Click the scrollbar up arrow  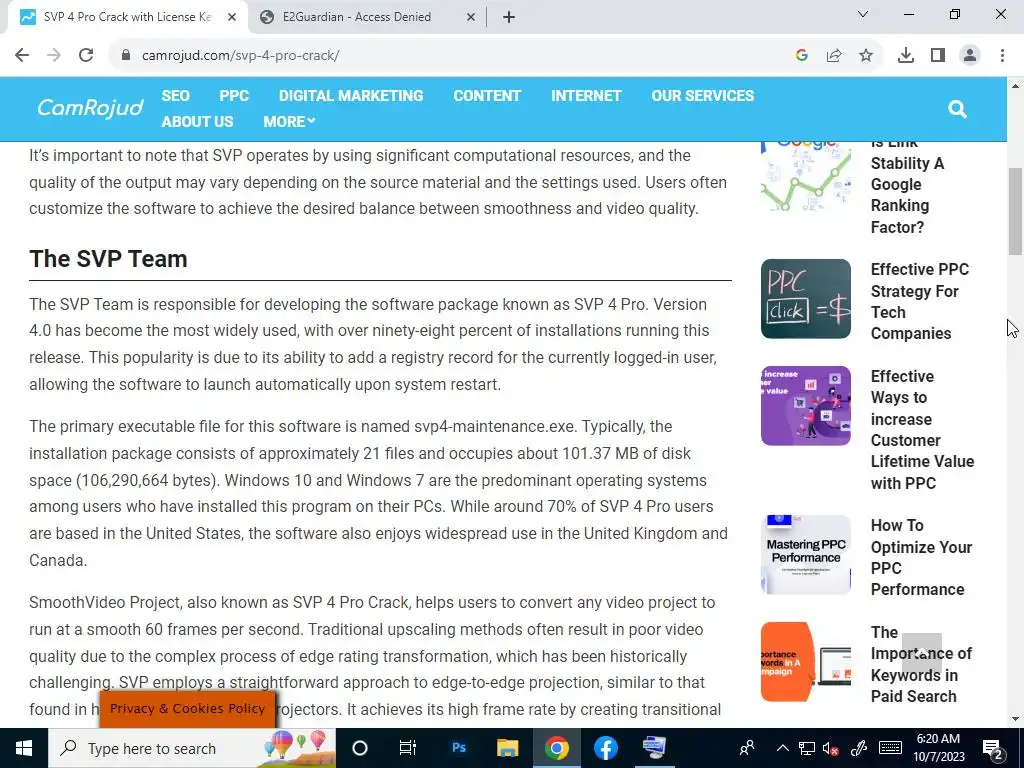(1015, 86)
